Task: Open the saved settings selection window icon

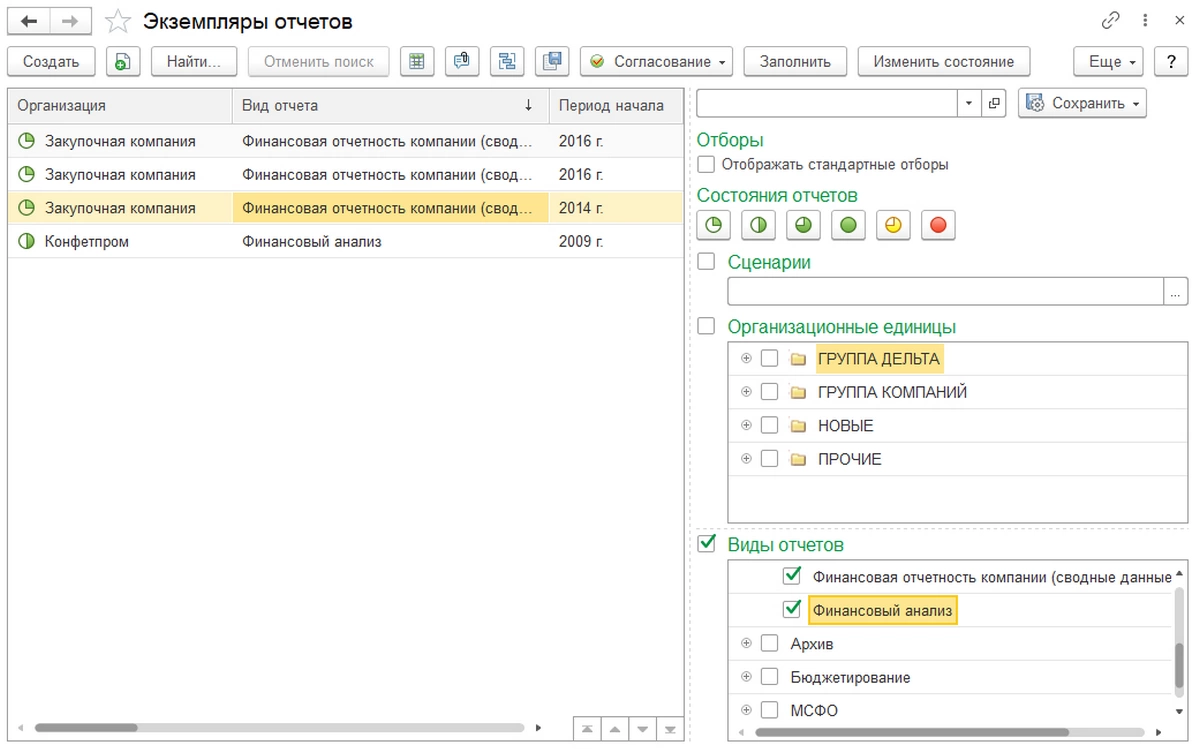Action: 994,103
